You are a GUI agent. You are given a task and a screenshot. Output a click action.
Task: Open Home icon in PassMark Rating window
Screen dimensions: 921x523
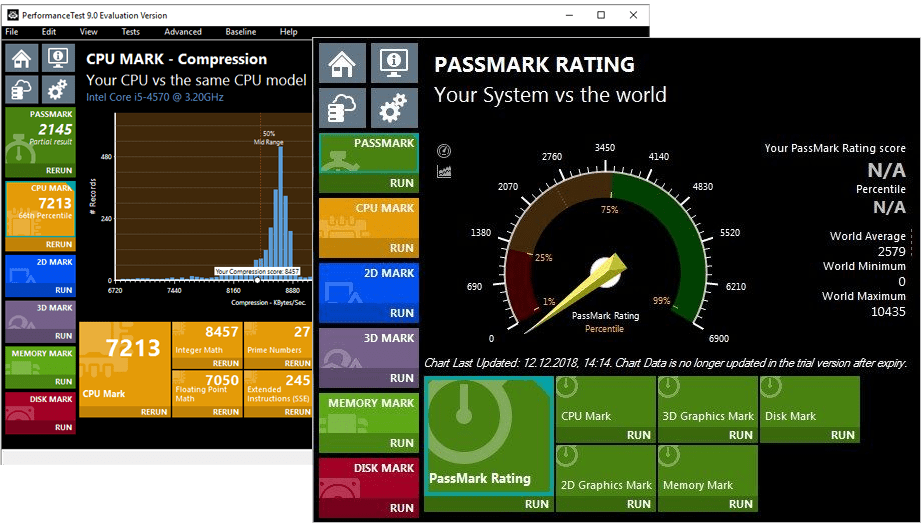point(342,63)
